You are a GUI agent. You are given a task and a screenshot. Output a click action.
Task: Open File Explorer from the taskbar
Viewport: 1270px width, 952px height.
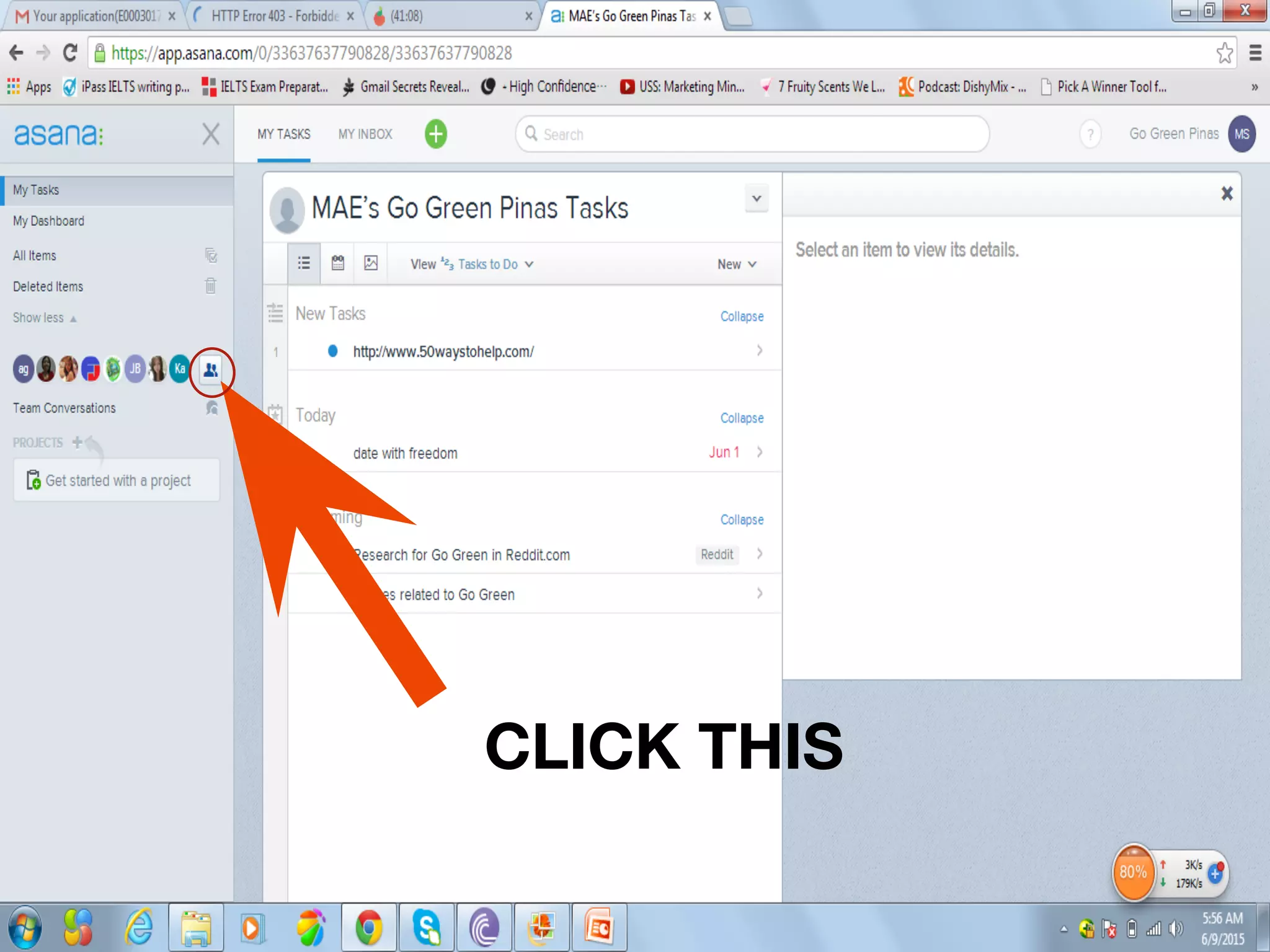196,928
